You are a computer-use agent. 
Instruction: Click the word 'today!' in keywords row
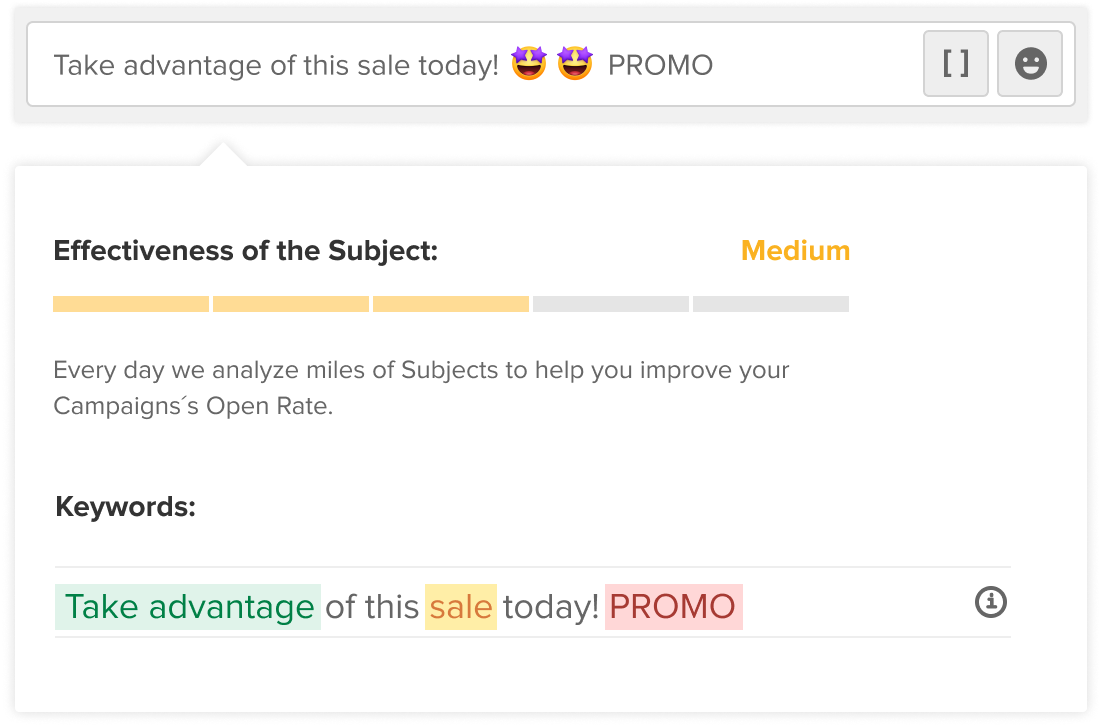coord(551,607)
